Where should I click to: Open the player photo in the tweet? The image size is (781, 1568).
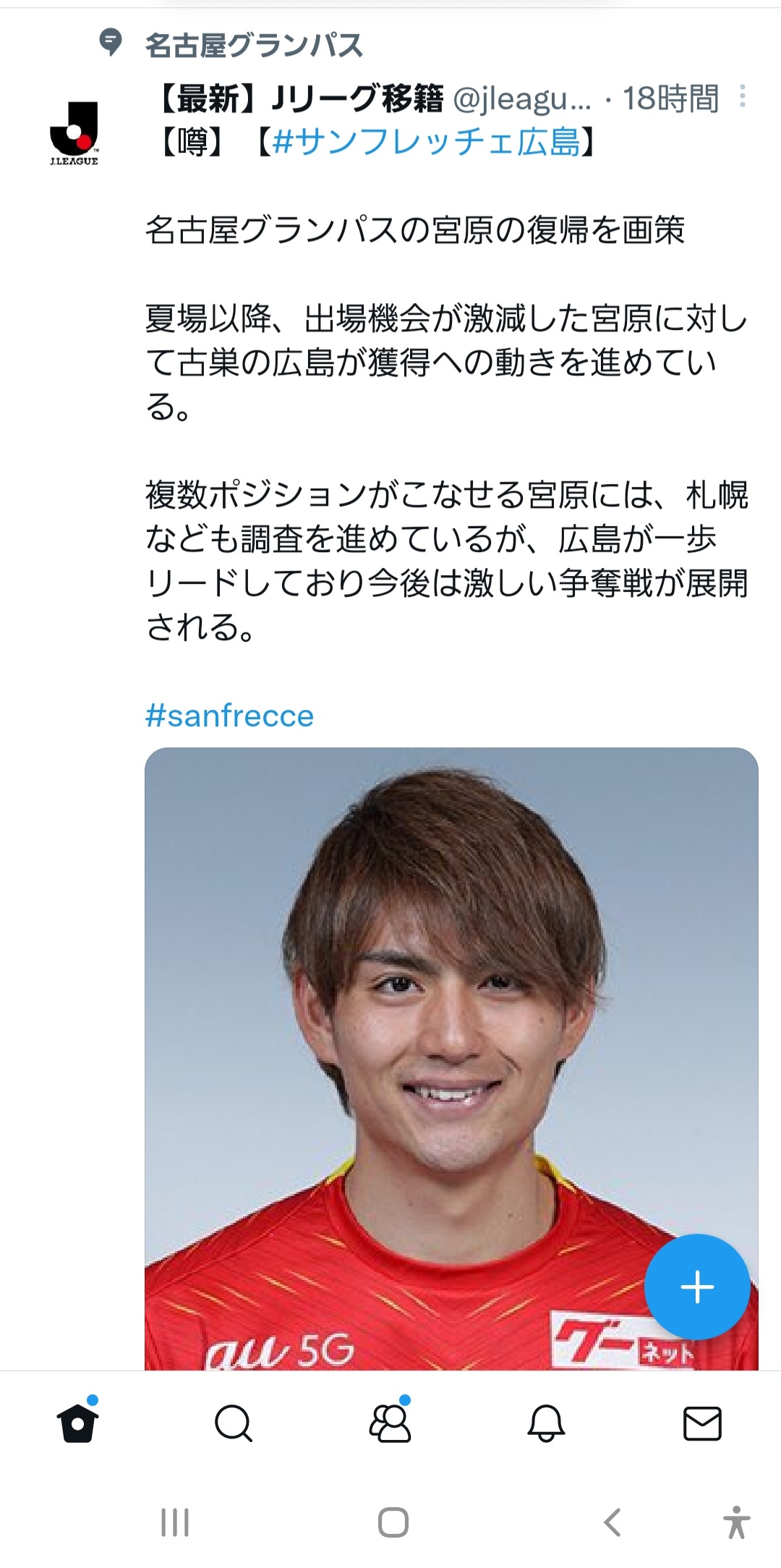pos(451,1059)
